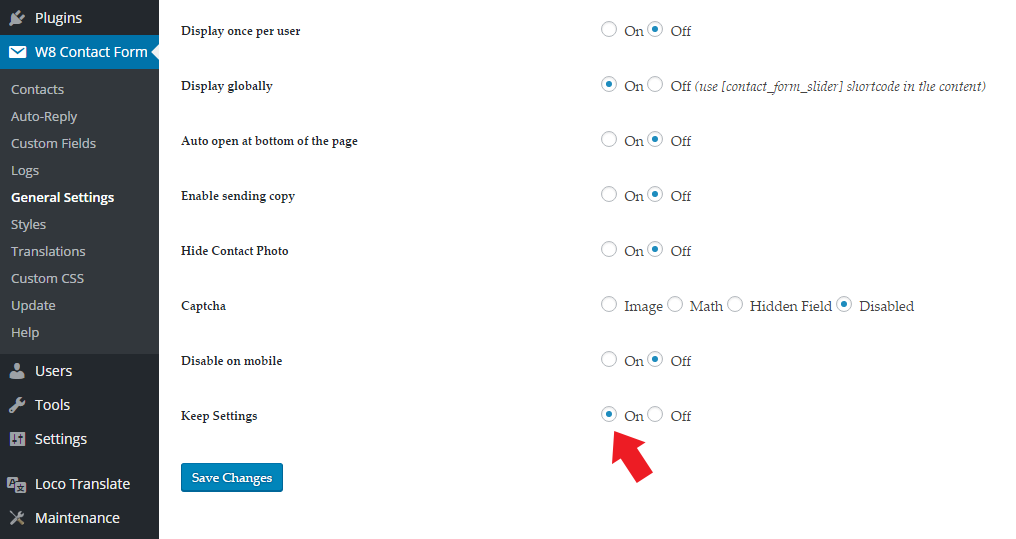Select the Math captcha option

pyautogui.click(x=675, y=304)
